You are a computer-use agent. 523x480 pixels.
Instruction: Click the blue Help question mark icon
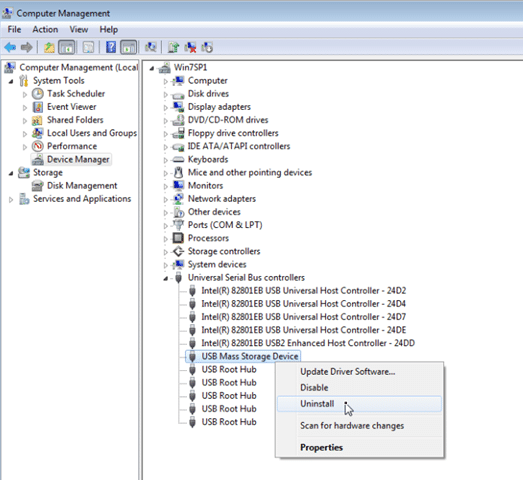111,47
